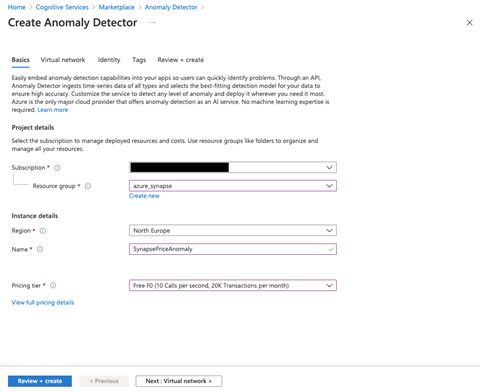The image size is (480, 392).
Task: Open the Pricing tier dropdown
Action: point(233,285)
